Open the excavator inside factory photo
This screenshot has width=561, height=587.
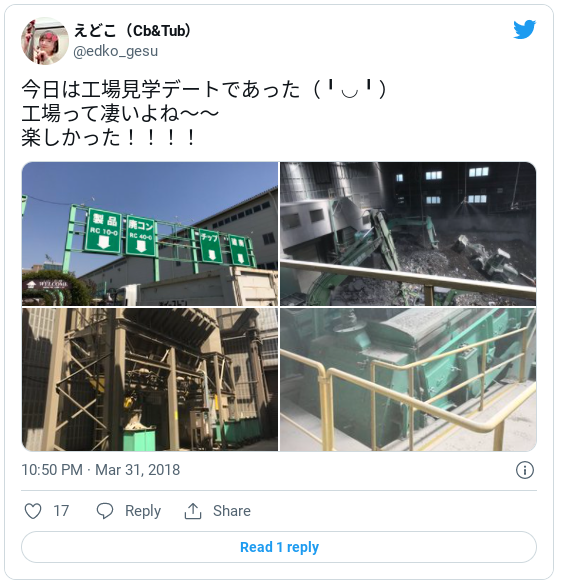click(408, 234)
